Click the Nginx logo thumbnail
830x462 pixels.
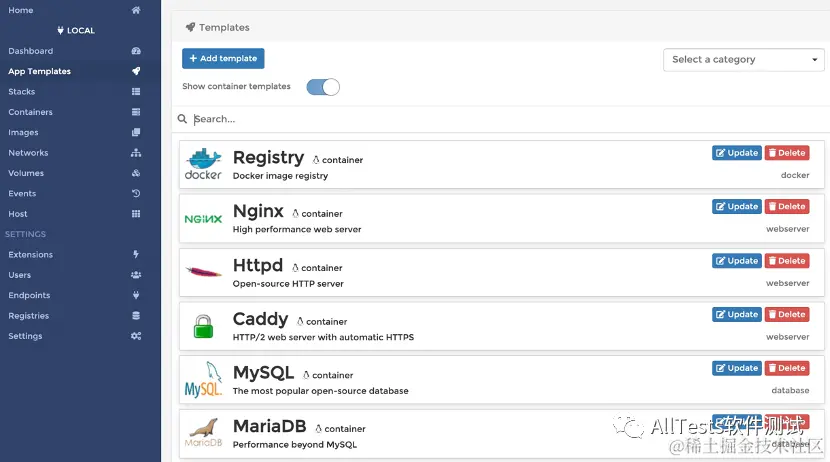point(203,219)
